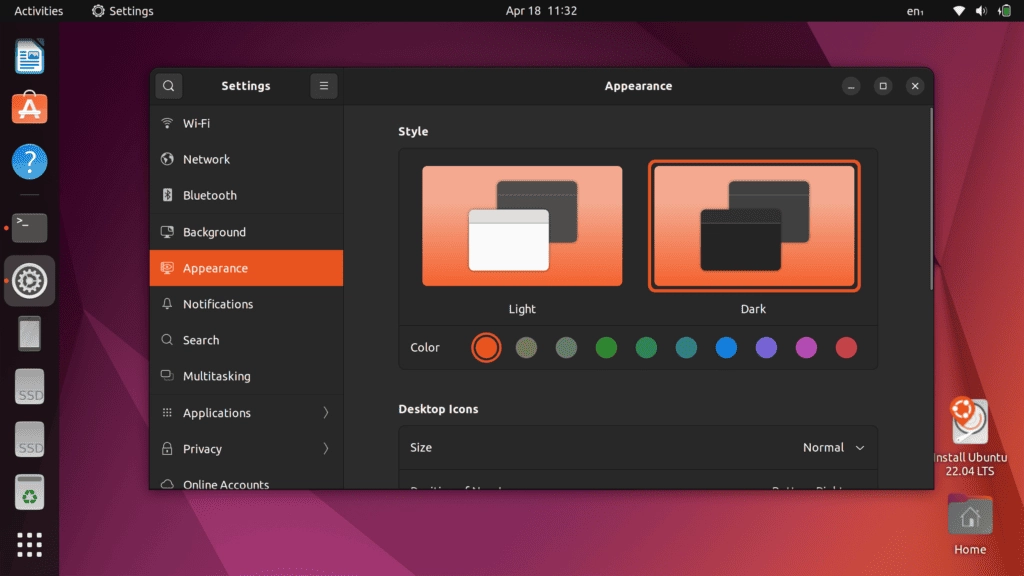Select the olive green accent color

click(606, 347)
